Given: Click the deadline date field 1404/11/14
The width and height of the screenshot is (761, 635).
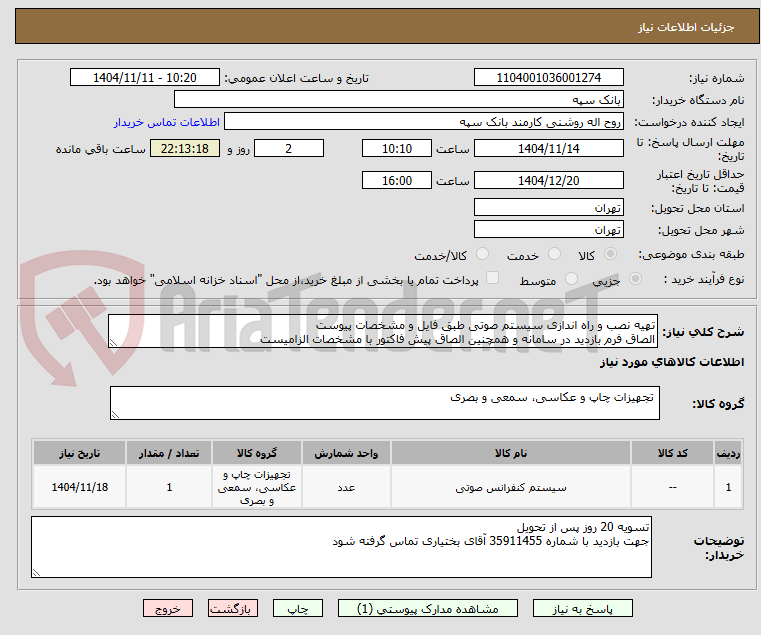Looking at the screenshot, I should coord(548,148).
